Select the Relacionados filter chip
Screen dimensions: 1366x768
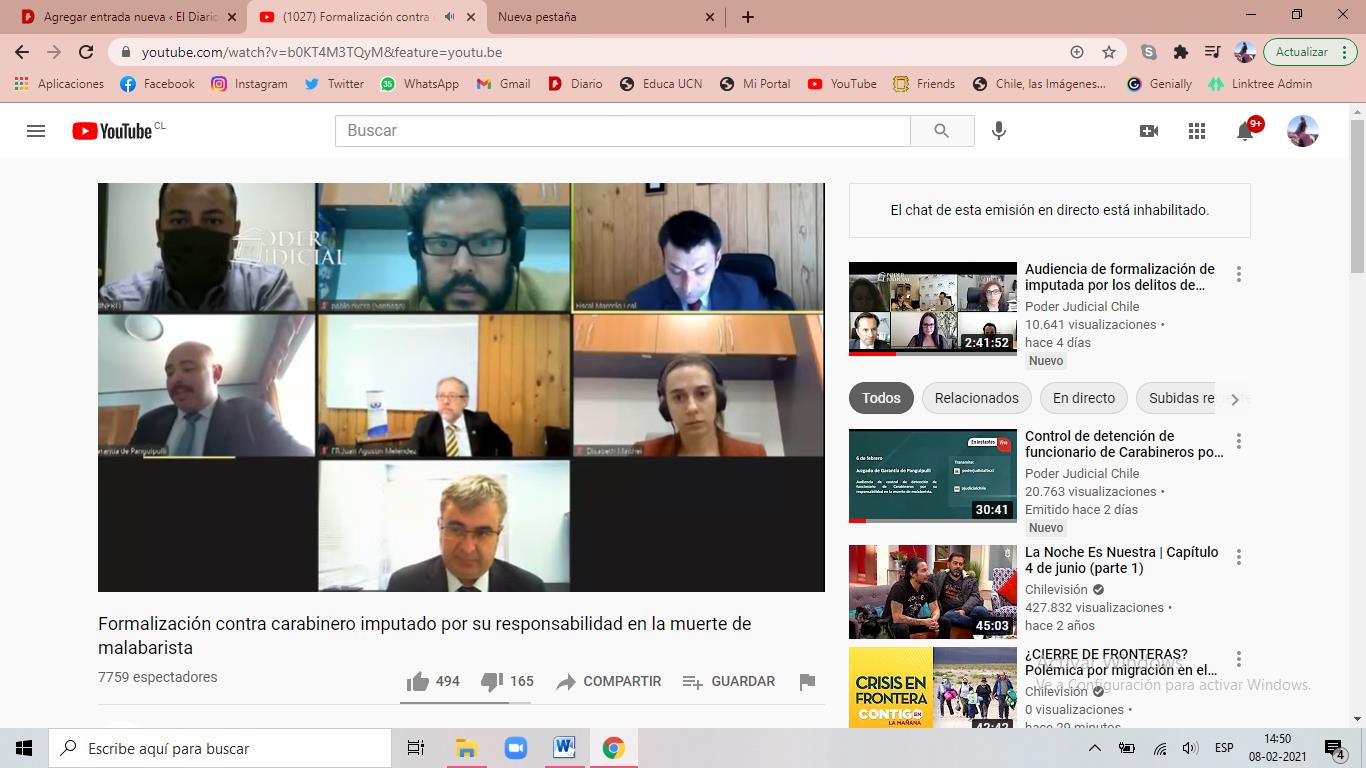977,398
